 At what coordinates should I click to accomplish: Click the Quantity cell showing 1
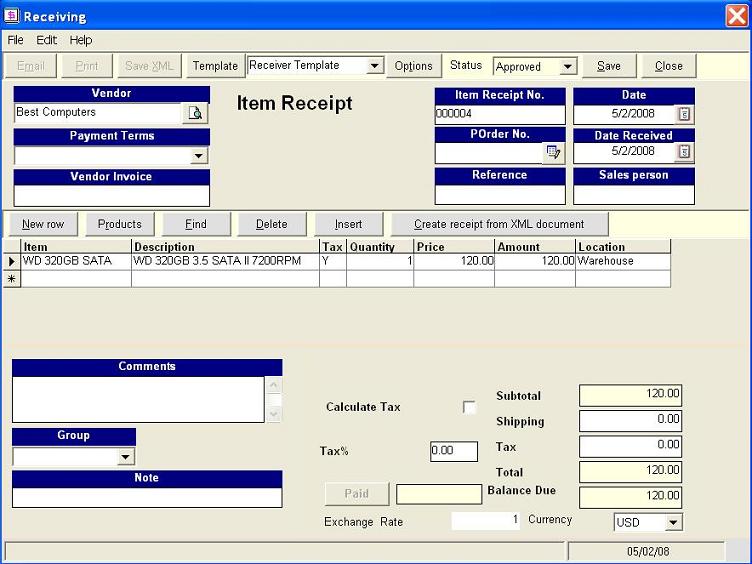pyautogui.click(x=380, y=261)
